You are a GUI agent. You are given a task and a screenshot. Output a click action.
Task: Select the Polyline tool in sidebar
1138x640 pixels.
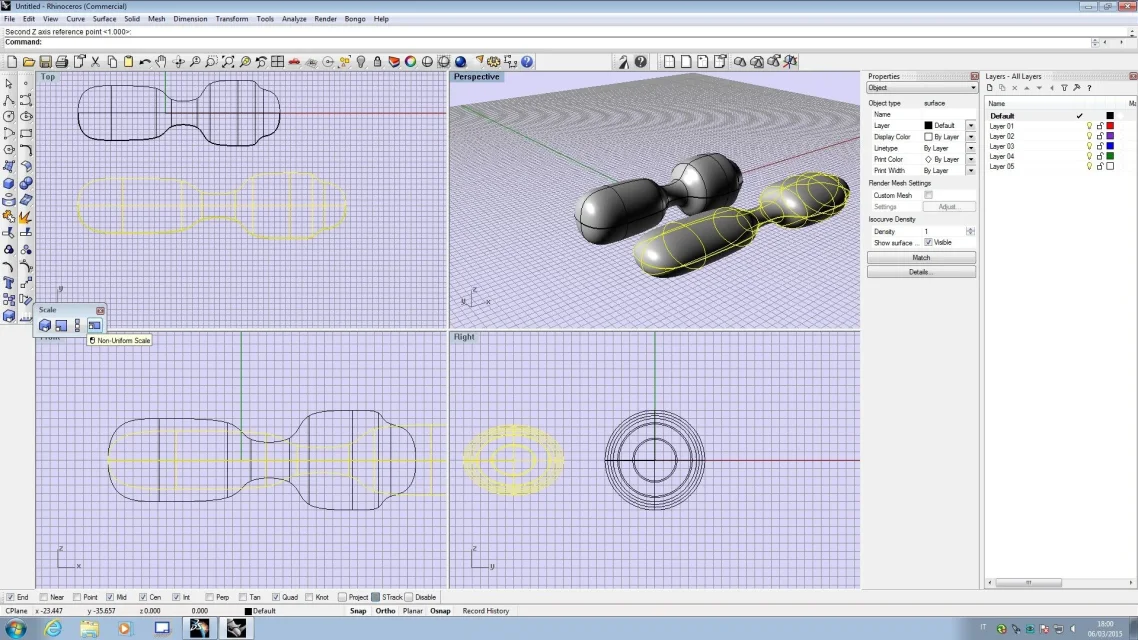[x=9, y=100]
